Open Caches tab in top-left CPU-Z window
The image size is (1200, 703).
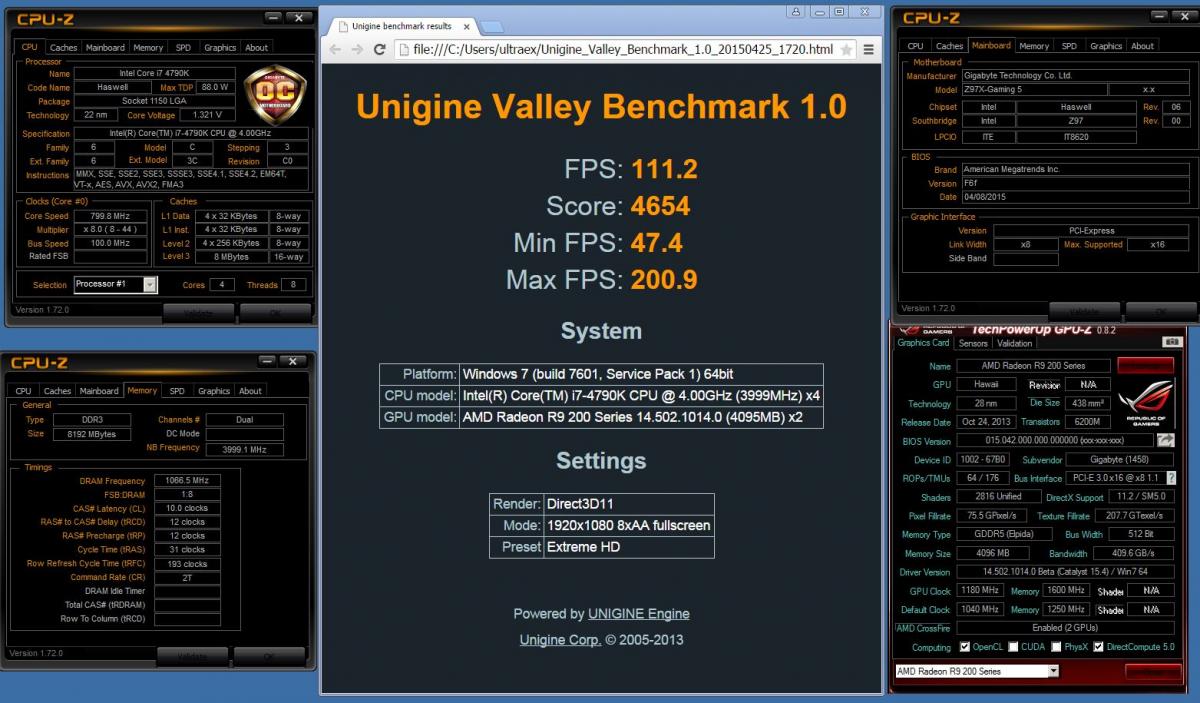click(63, 47)
